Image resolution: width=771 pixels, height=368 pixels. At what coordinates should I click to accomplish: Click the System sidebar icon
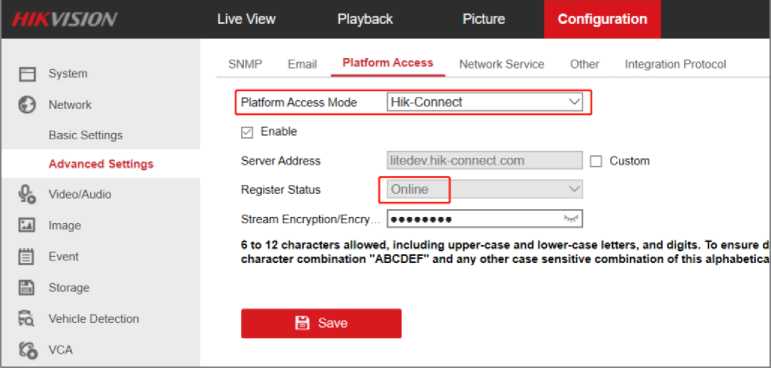tap(27, 74)
